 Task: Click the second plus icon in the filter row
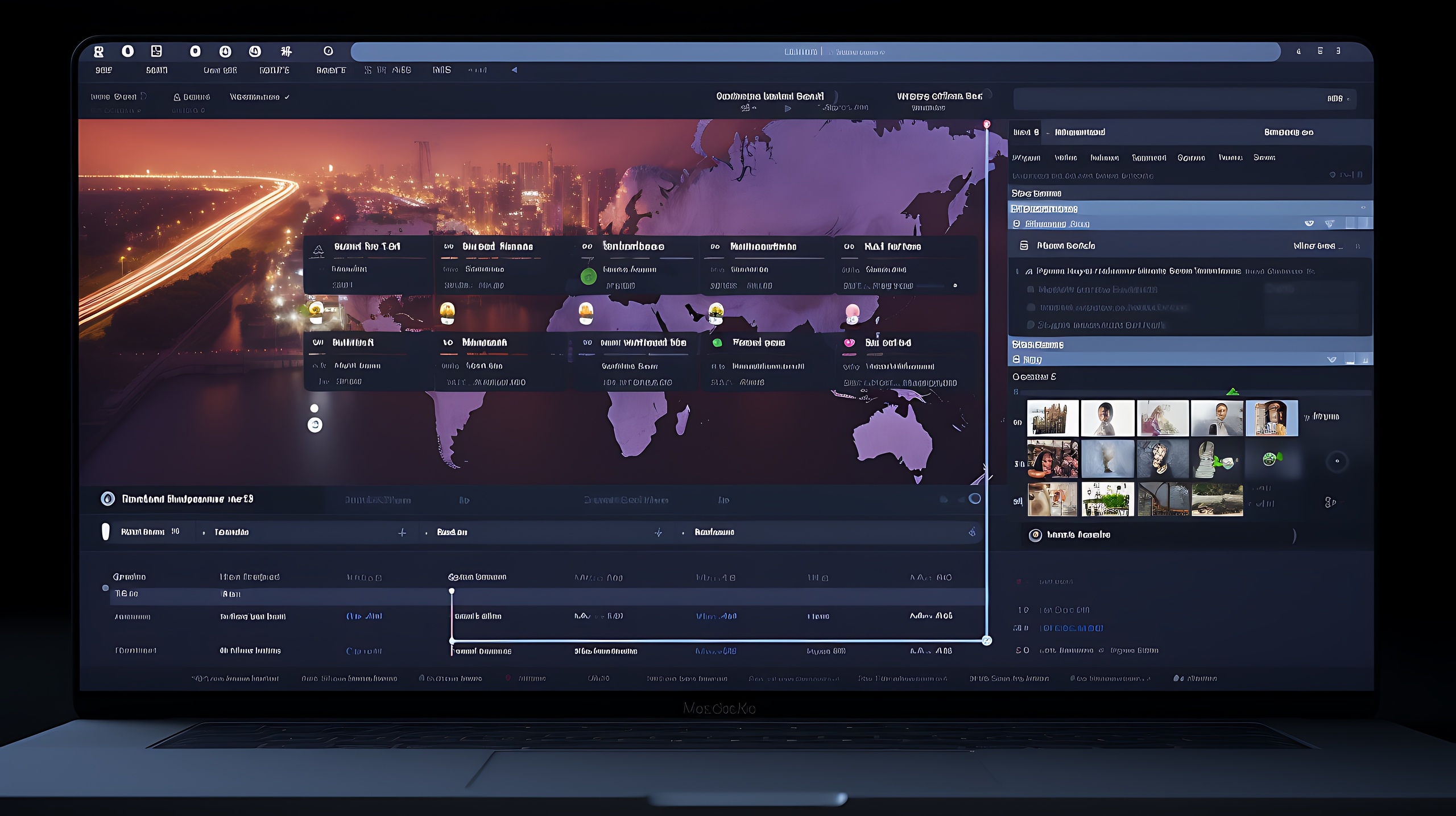[x=658, y=532]
